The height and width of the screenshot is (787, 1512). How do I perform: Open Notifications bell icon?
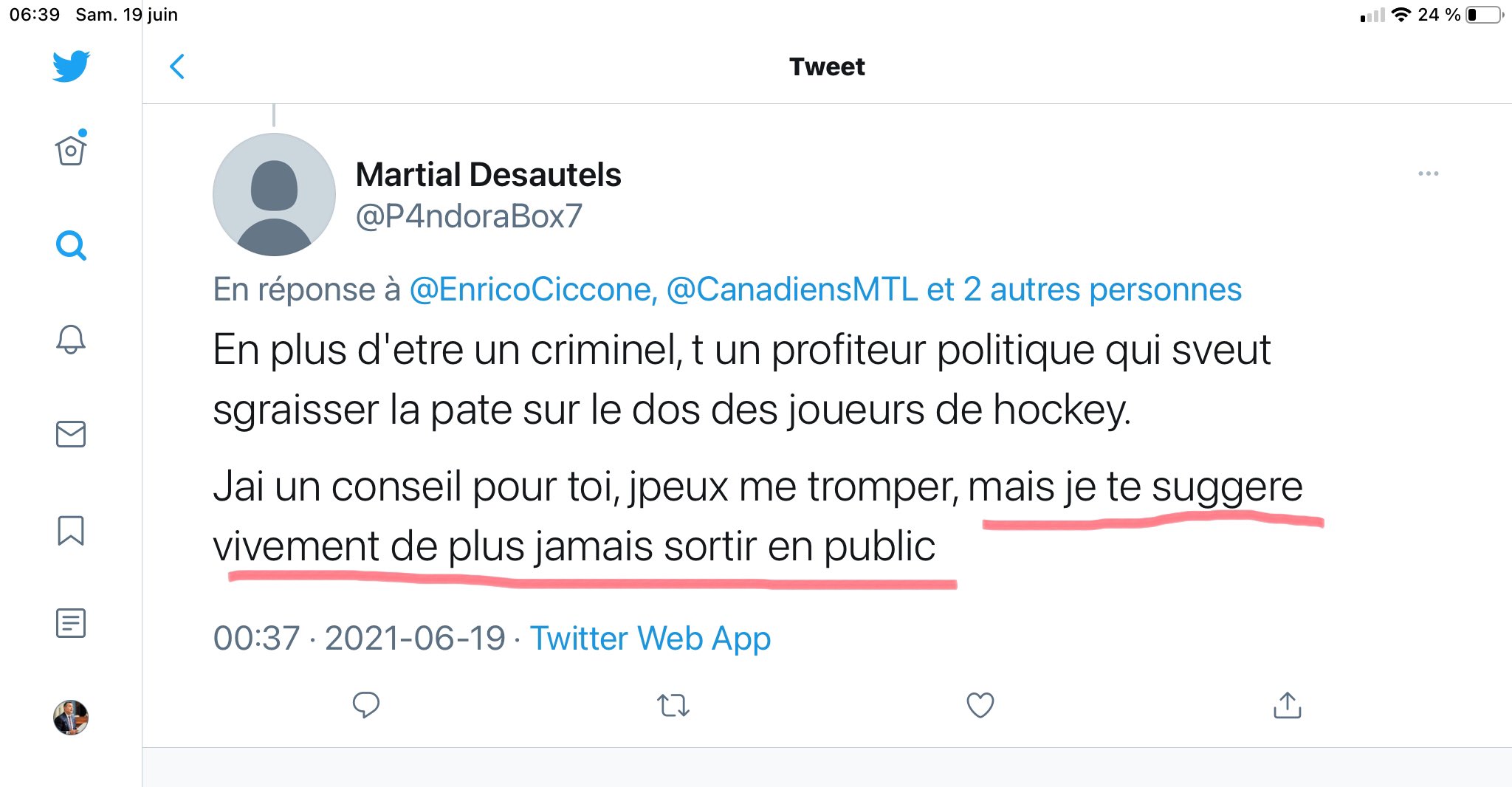point(71,340)
